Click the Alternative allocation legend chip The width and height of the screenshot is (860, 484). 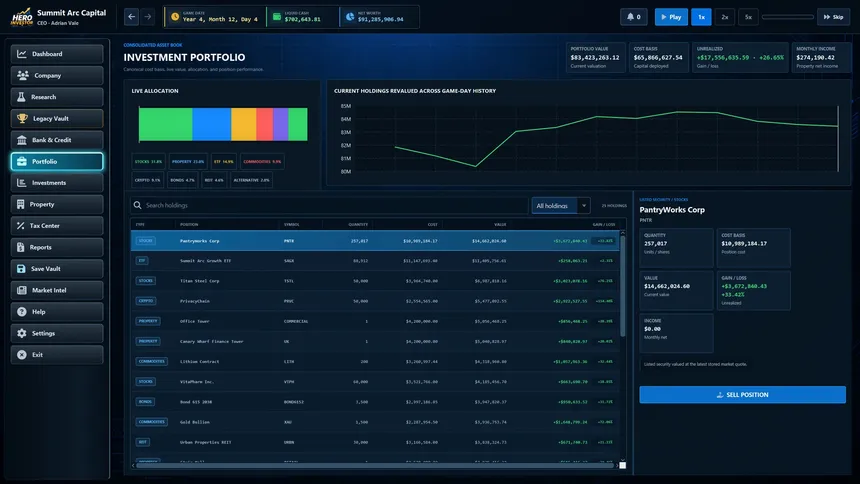coord(251,180)
